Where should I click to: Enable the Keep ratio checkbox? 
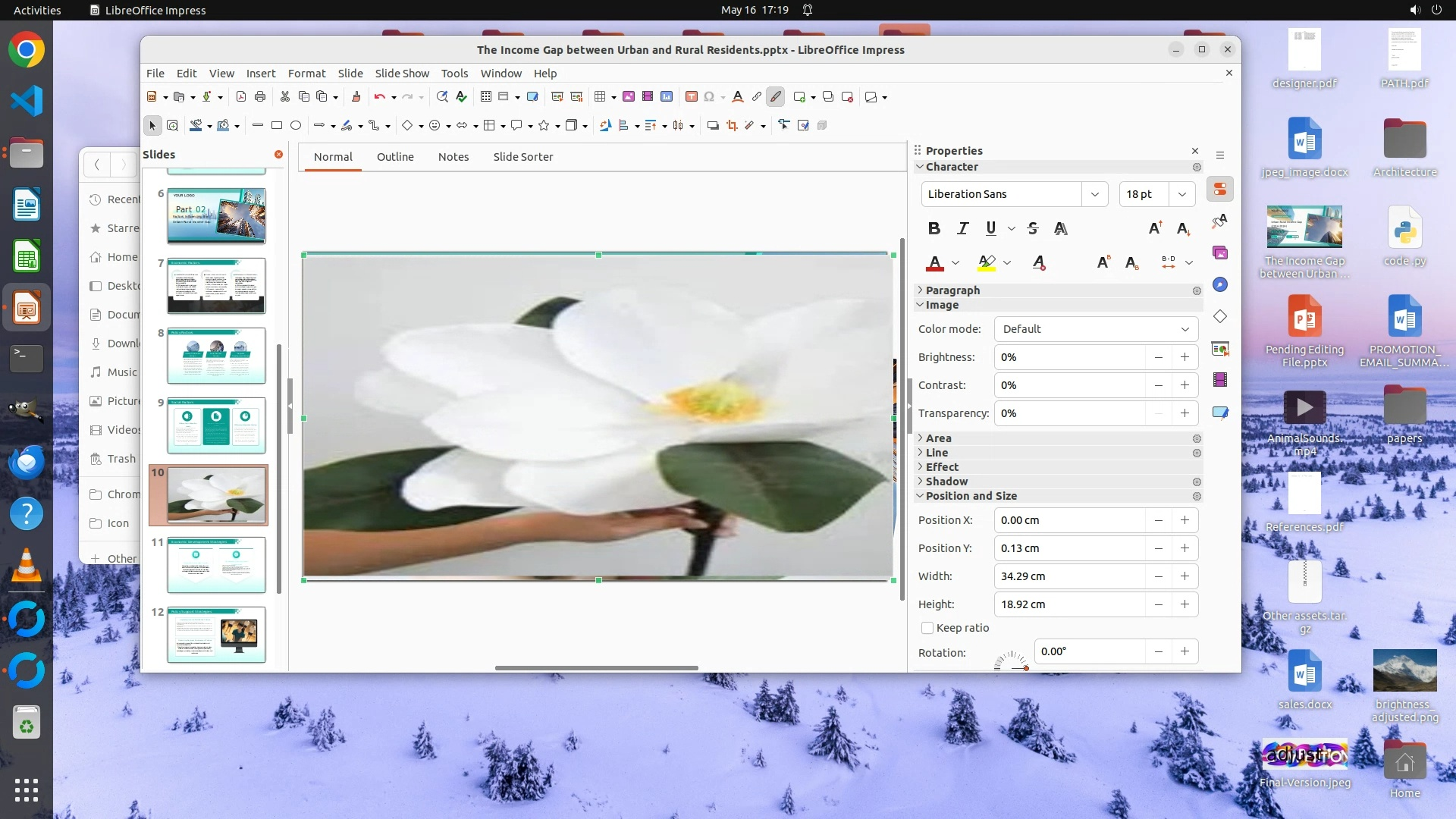(927, 628)
